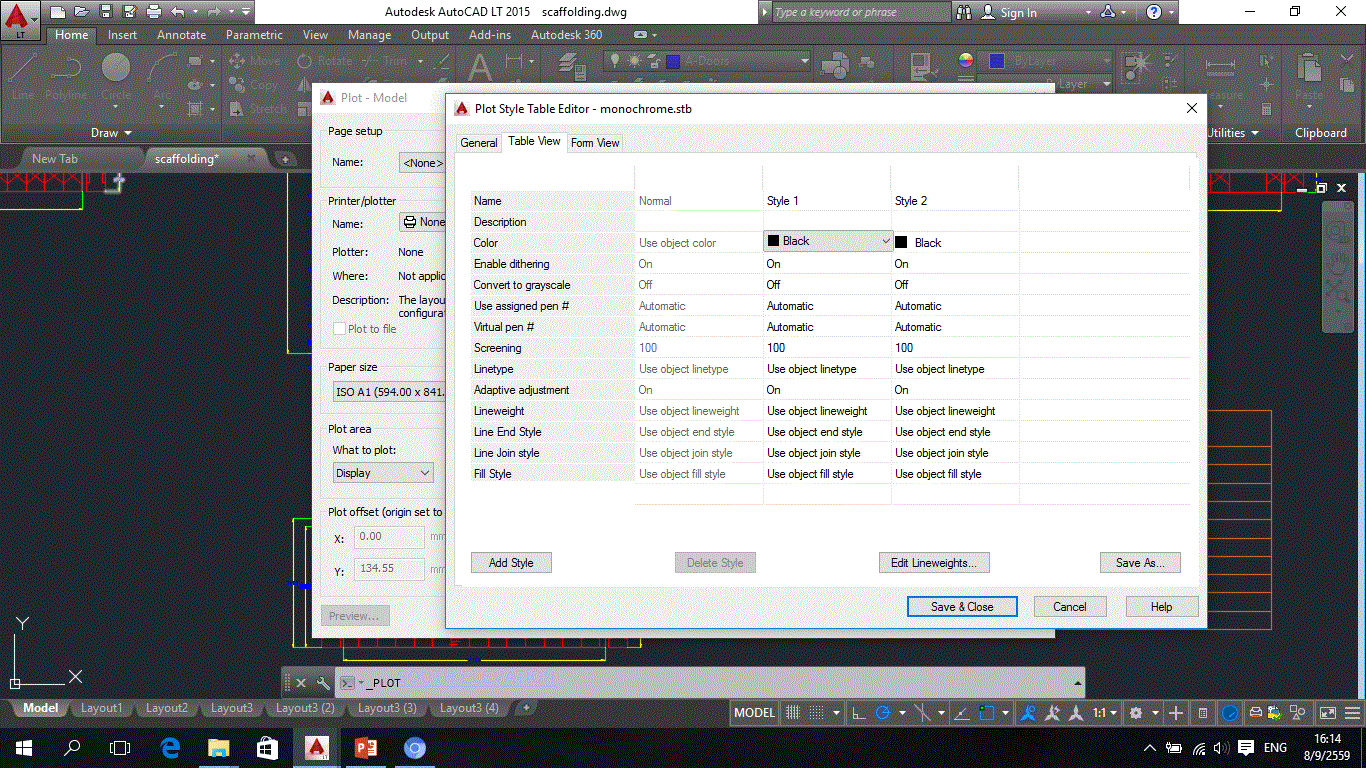
Task: Click the Save disk icon in quick access toolbar
Action: (106, 12)
